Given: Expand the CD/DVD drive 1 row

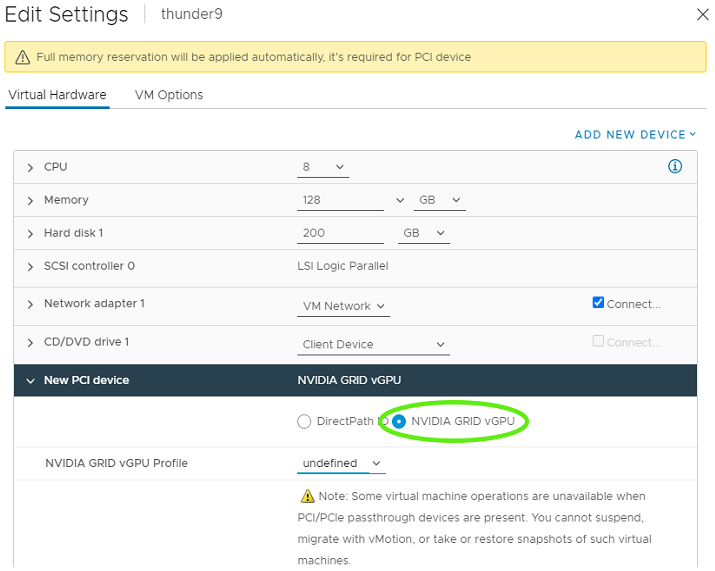Looking at the screenshot, I should (x=30, y=343).
